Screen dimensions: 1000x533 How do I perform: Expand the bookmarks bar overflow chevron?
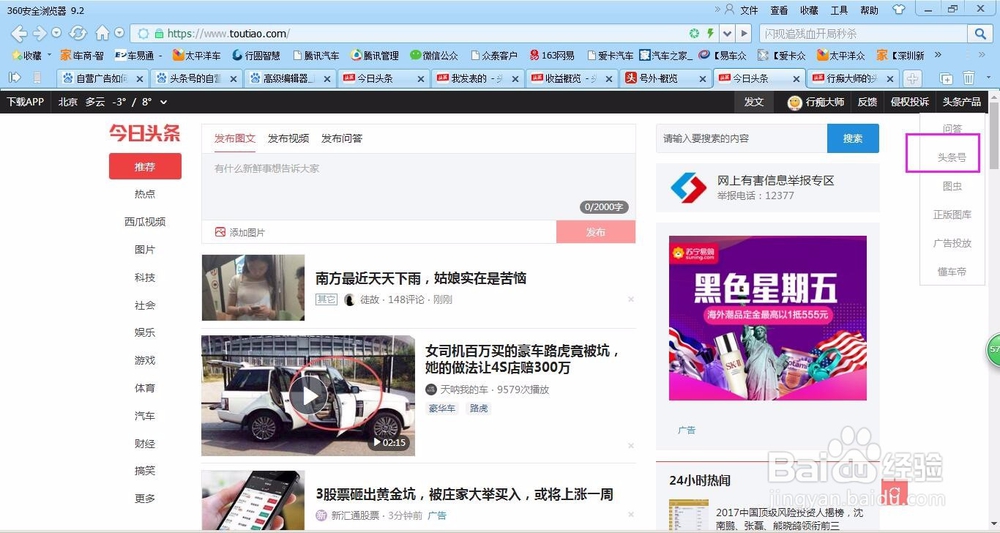point(938,55)
